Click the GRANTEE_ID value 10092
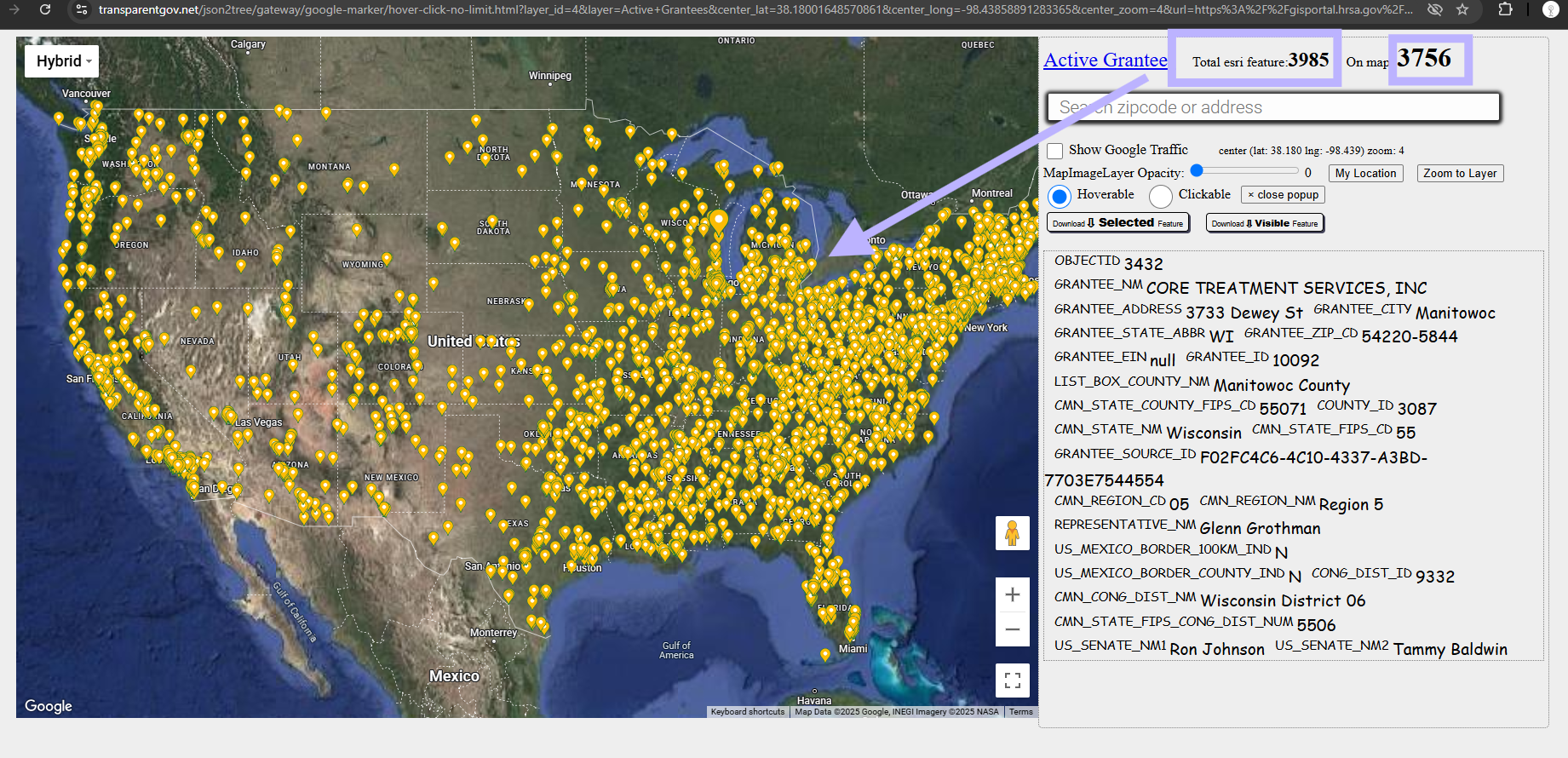Viewport: 1568px width, 758px height. [x=1295, y=360]
